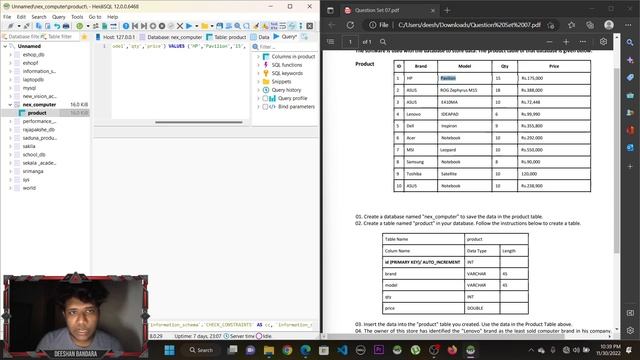640x360 pixels.
Task: Click the Windows Start button
Action: [x=169, y=350]
